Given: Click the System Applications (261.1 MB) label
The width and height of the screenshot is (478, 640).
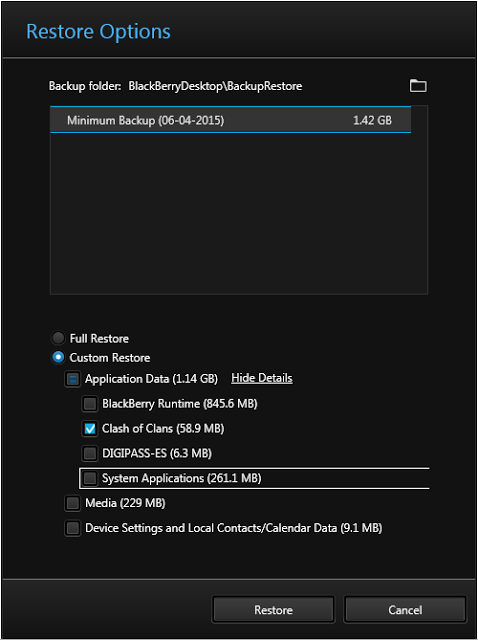Looking at the screenshot, I should pyautogui.click(x=182, y=478).
